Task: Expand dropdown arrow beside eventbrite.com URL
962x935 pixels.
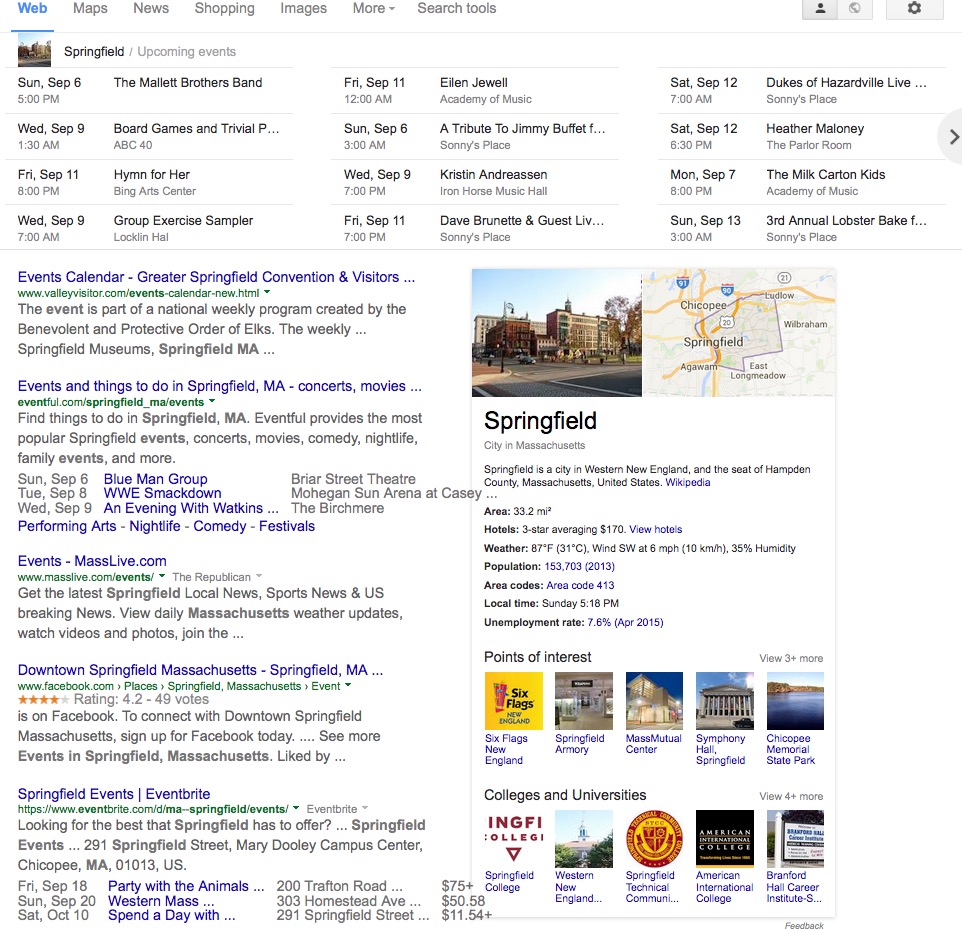Action: tap(296, 807)
